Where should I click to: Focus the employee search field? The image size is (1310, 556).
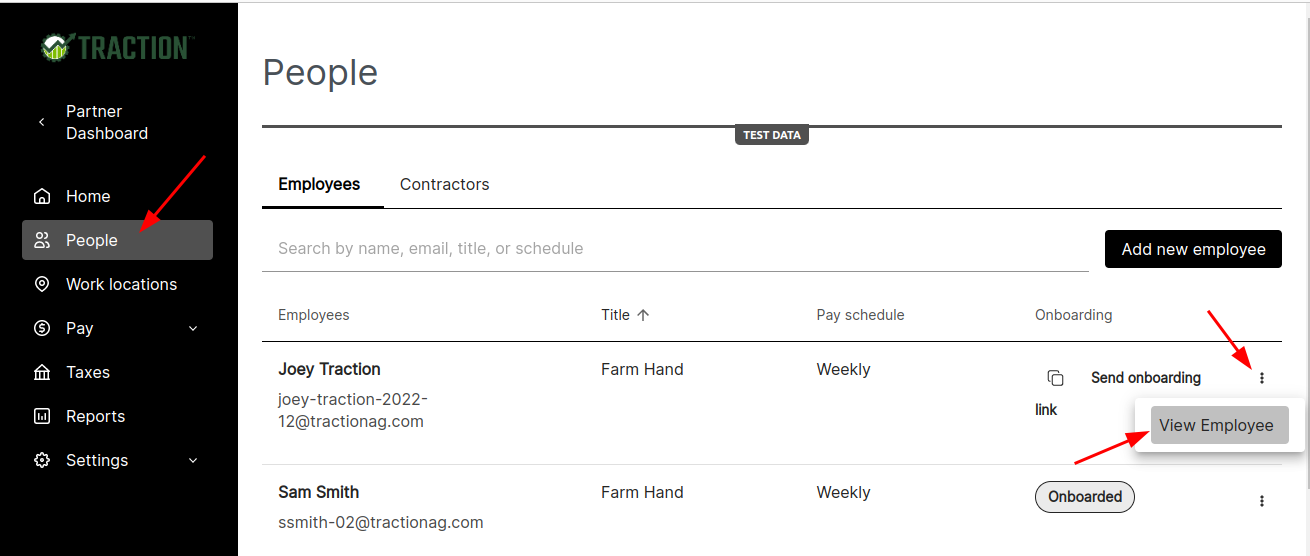[x=675, y=248]
